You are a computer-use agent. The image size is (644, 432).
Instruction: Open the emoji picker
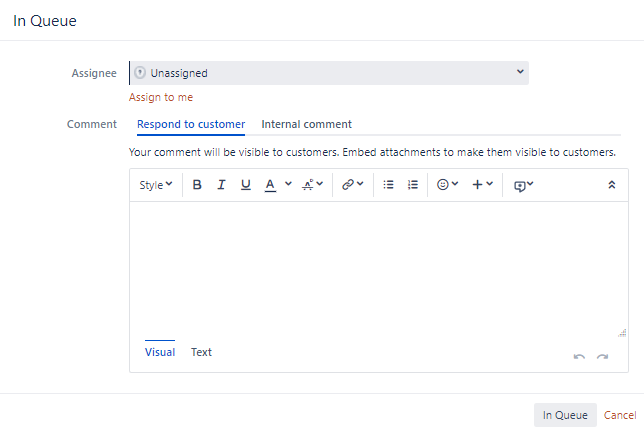pyautogui.click(x=447, y=185)
